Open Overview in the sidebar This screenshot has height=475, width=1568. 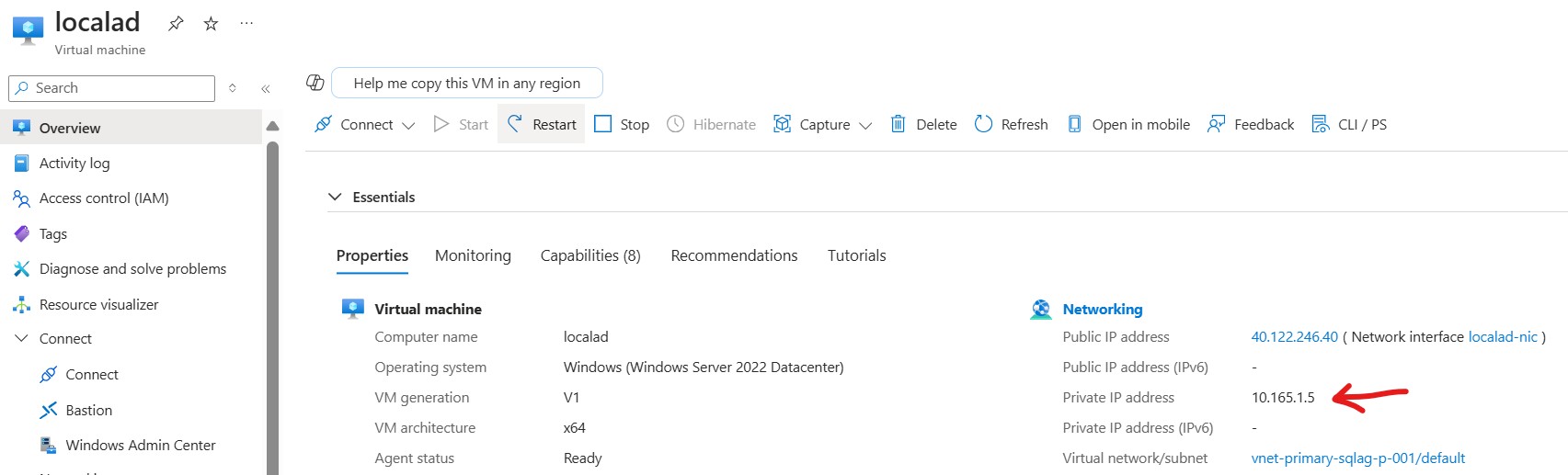pyautogui.click(x=131, y=128)
